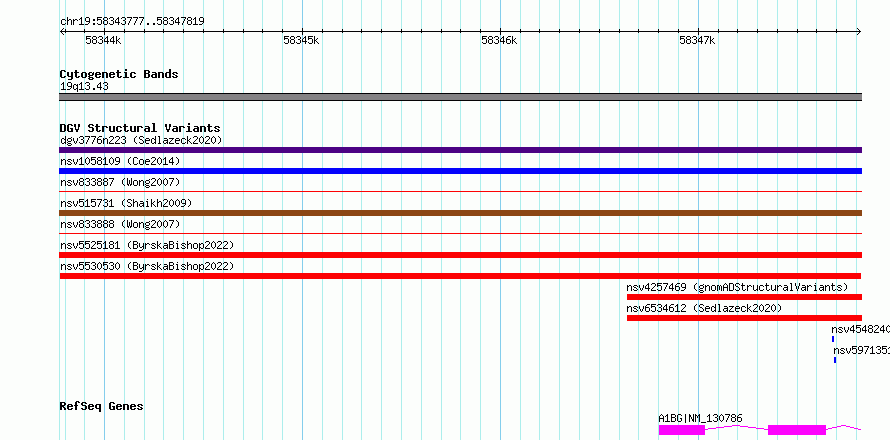
Task: Select the Cytogenetic Bands track title
Action: pos(119,74)
